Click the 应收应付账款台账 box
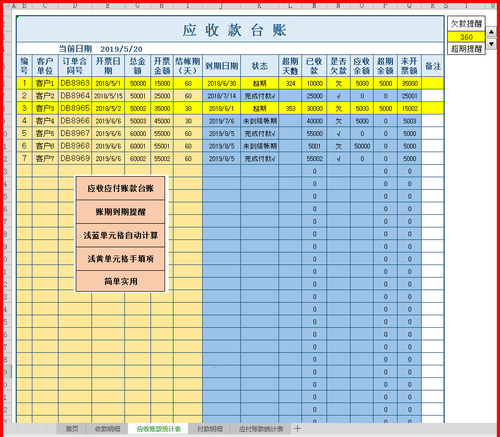 120,188
